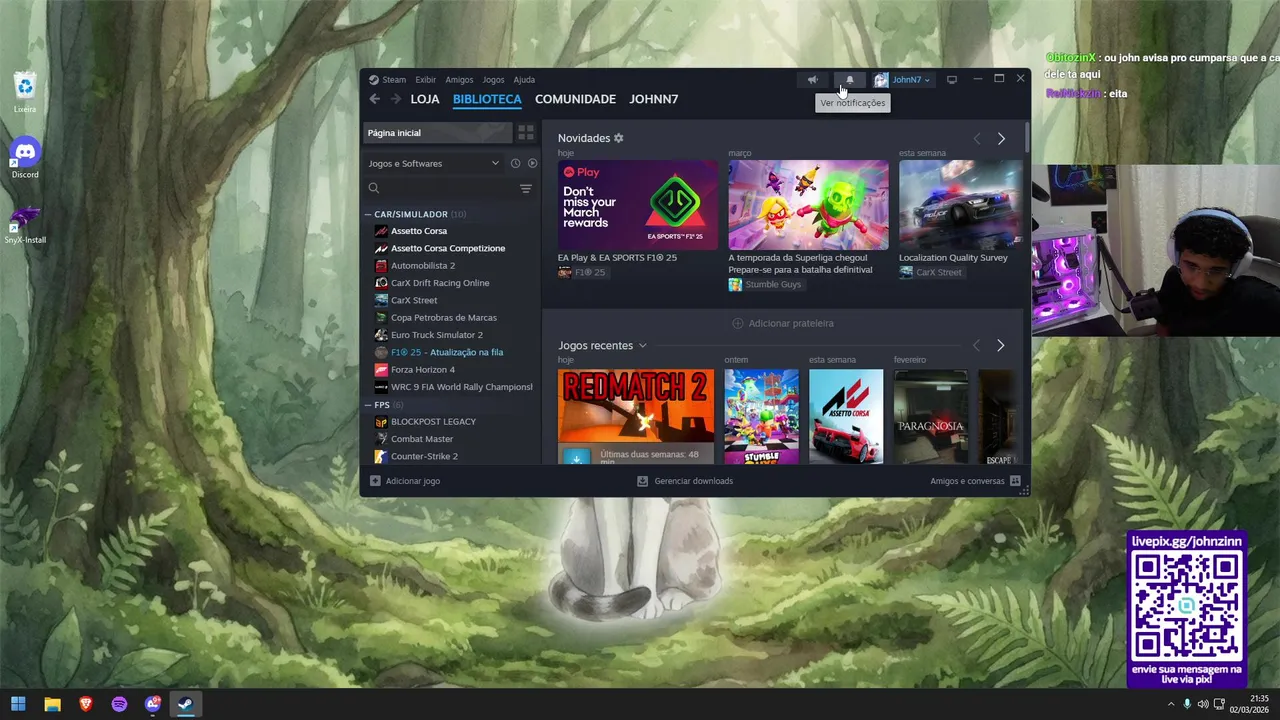The width and height of the screenshot is (1280, 720).
Task: Open the Amigos menu
Action: coord(459,80)
